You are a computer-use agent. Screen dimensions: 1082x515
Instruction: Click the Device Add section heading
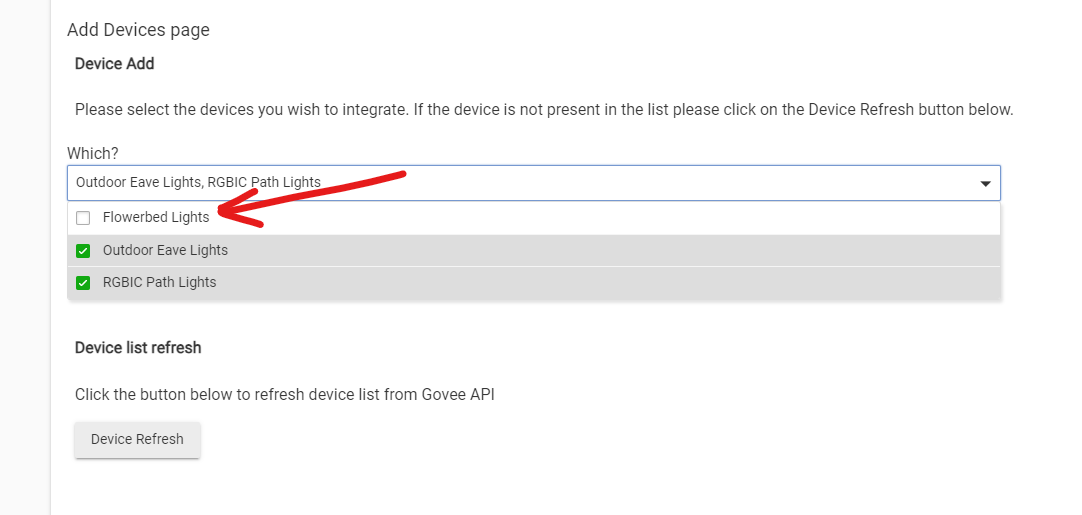tap(114, 64)
